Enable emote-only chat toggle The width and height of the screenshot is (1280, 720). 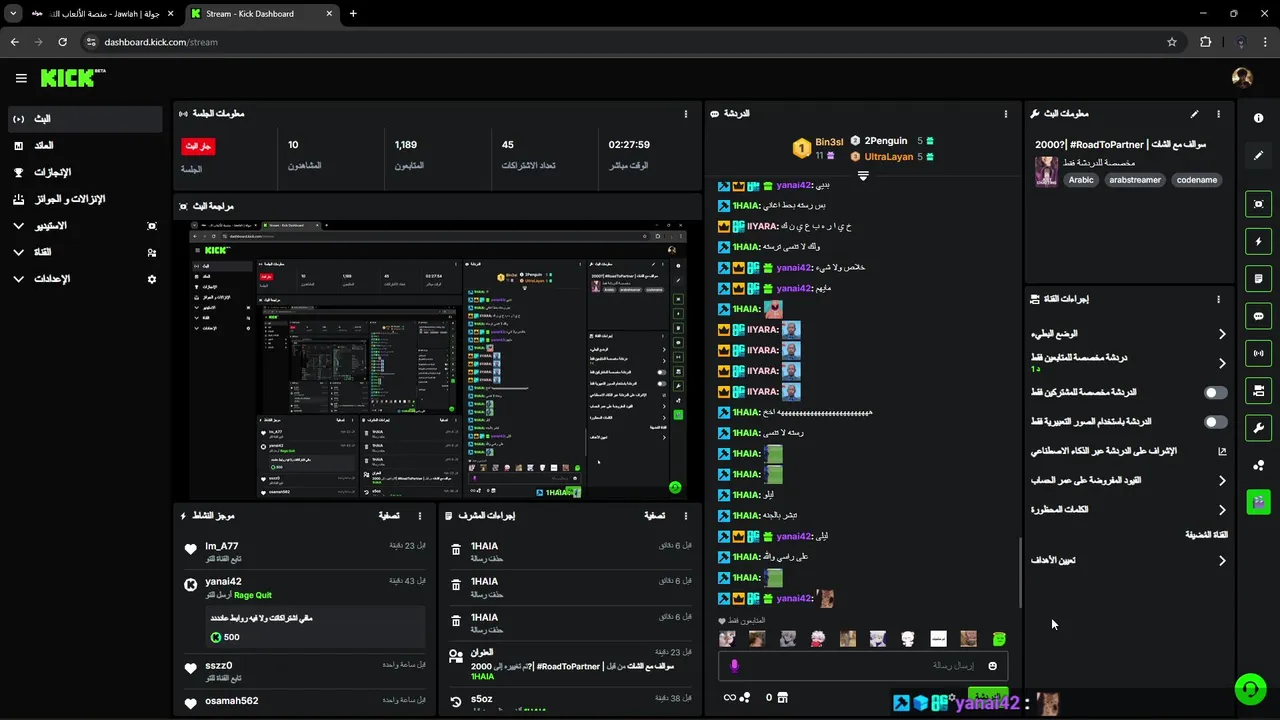pos(1215,422)
